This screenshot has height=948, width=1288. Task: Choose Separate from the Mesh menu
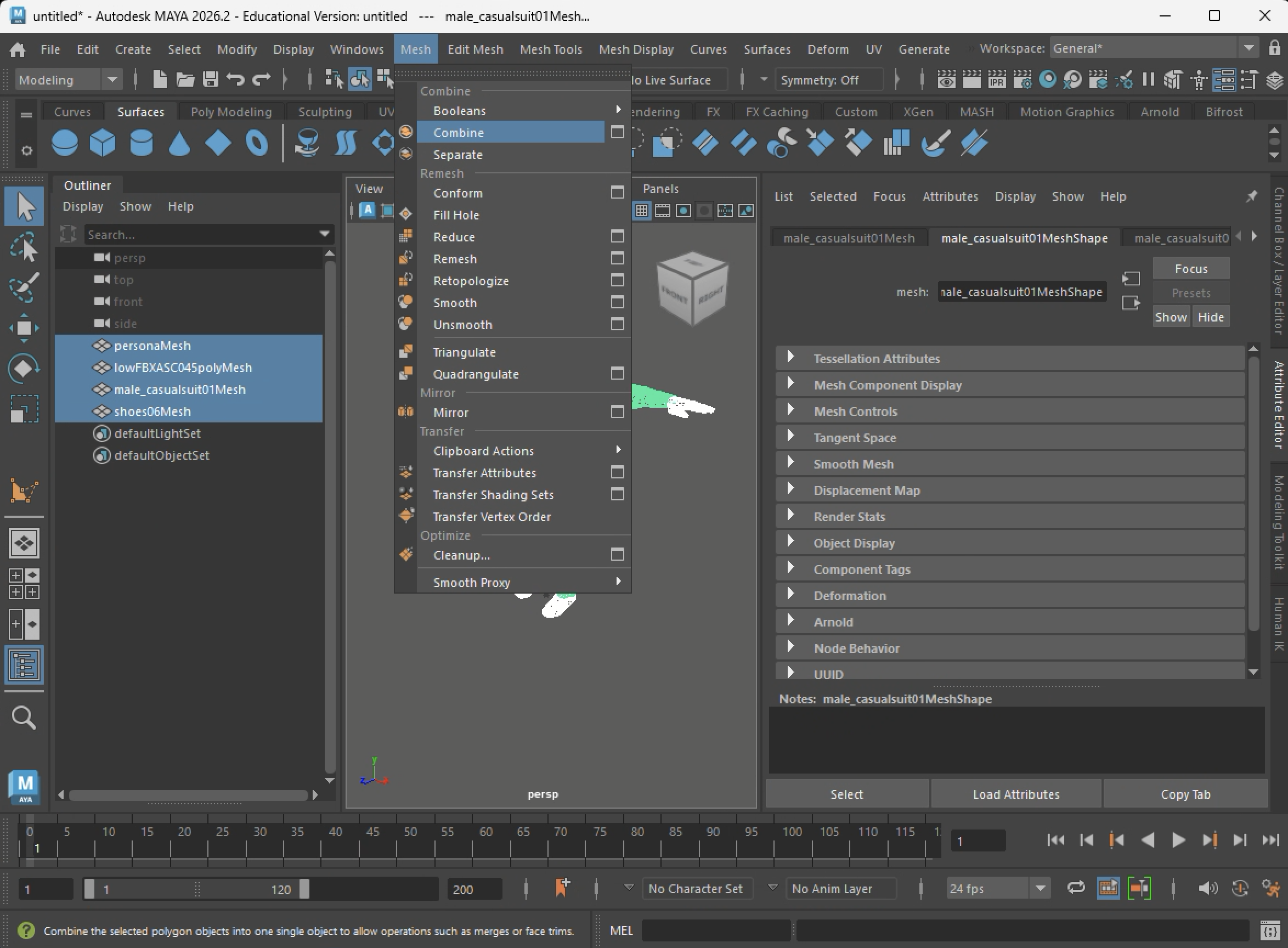point(457,155)
